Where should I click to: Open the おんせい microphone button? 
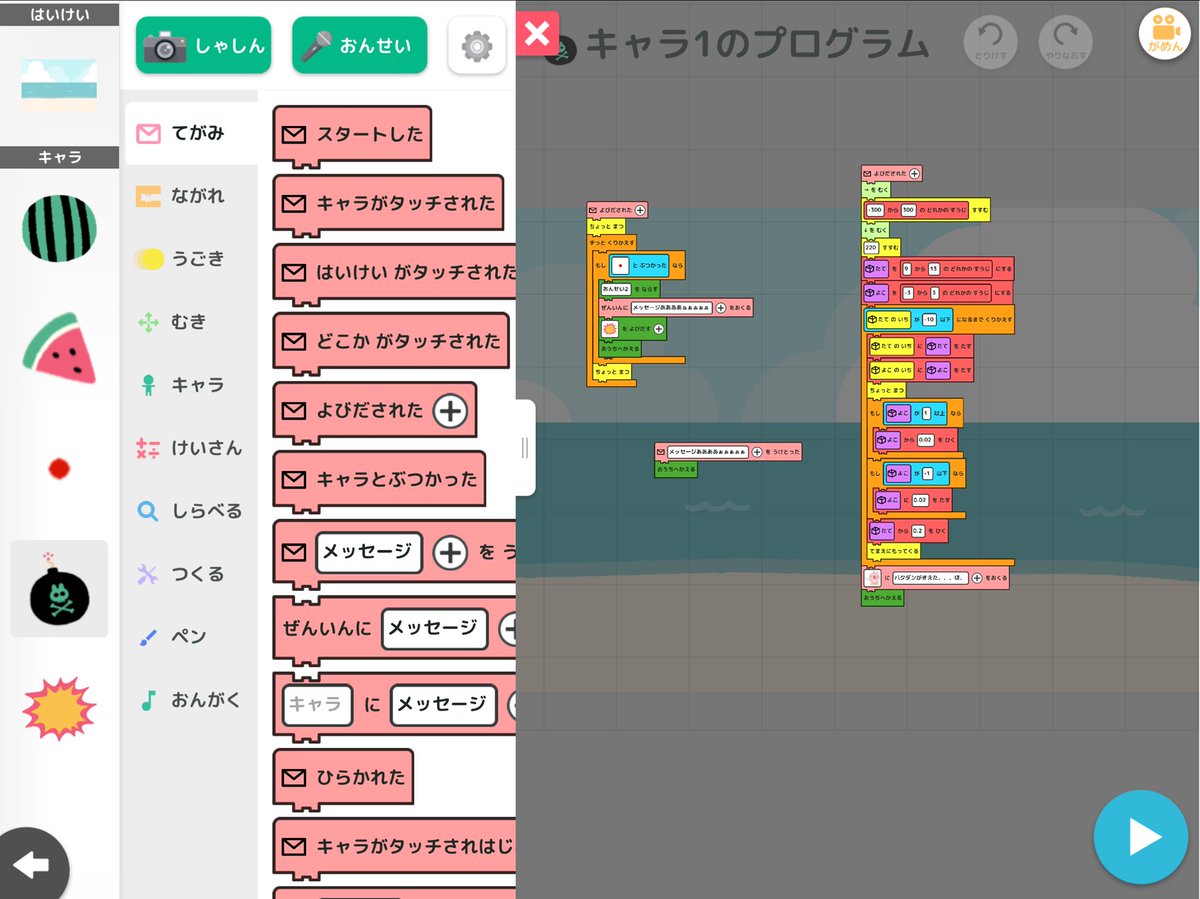pyautogui.click(x=359, y=45)
